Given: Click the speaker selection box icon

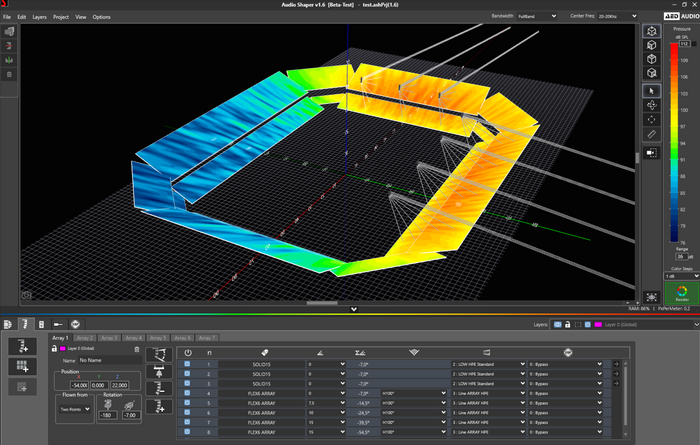Looking at the screenshot, I should click(x=652, y=153).
